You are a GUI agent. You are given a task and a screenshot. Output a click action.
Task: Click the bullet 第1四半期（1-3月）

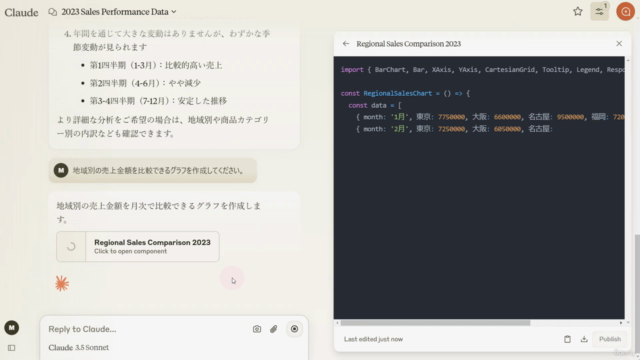(x=156, y=65)
